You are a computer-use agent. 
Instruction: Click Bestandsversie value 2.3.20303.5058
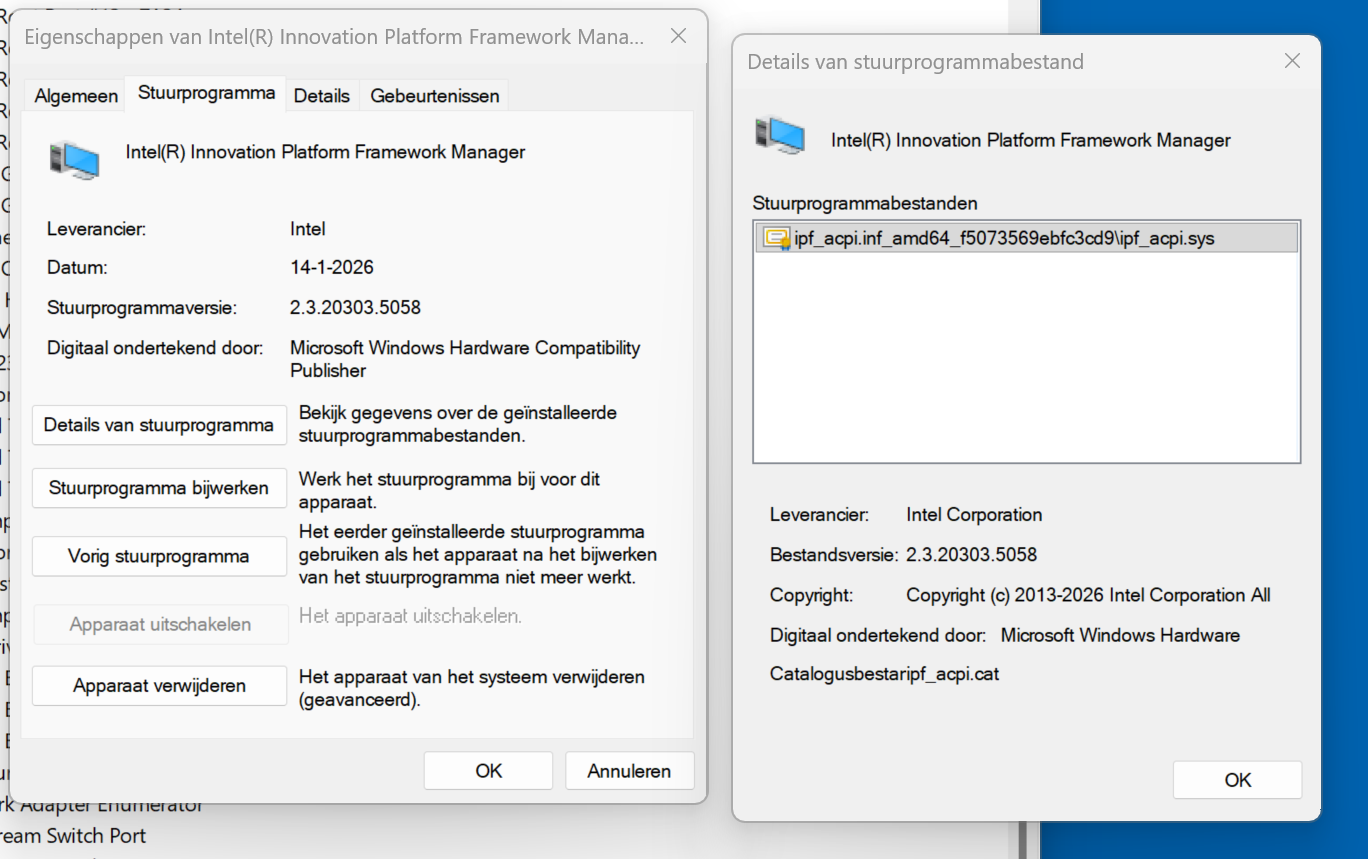click(971, 555)
